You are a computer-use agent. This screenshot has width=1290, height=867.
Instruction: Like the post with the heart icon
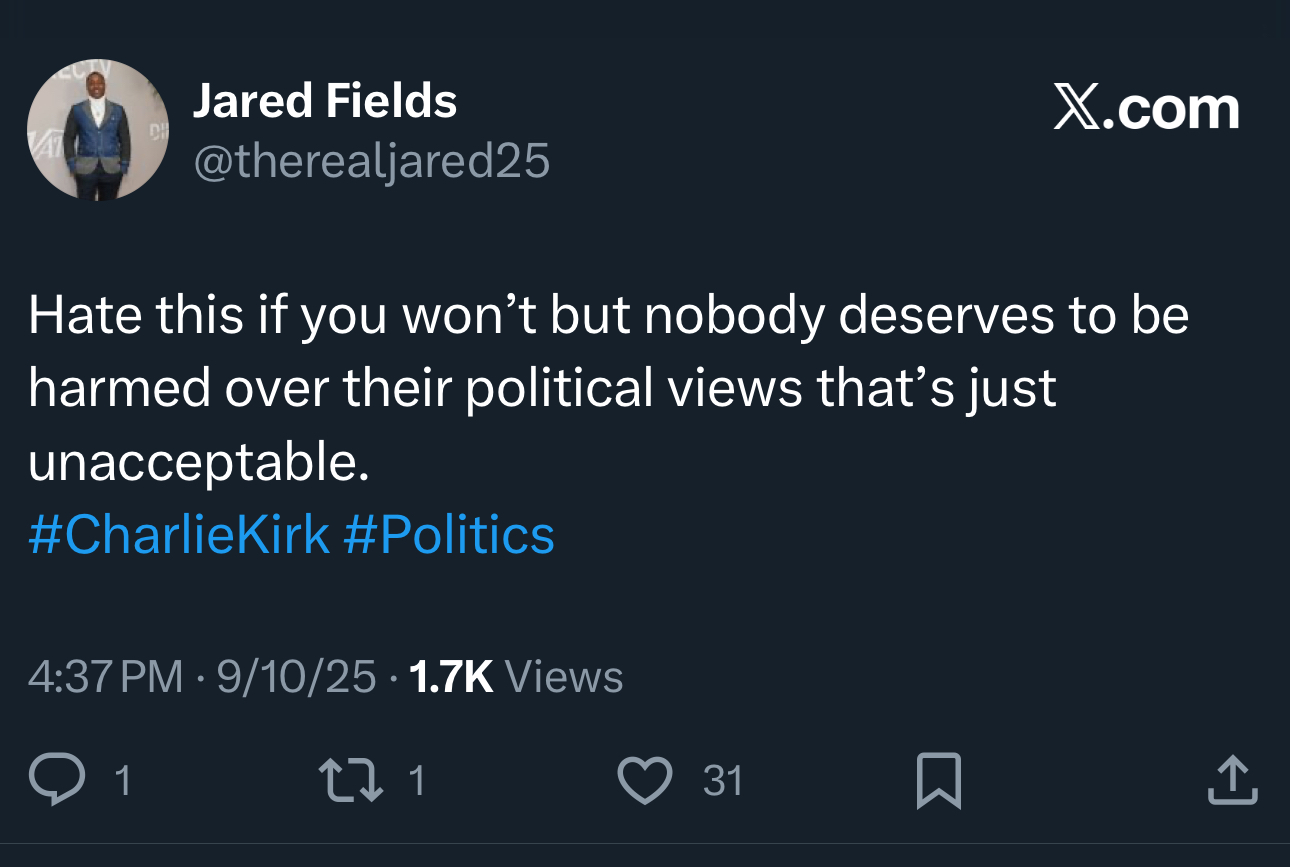click(x=644, y=780)
